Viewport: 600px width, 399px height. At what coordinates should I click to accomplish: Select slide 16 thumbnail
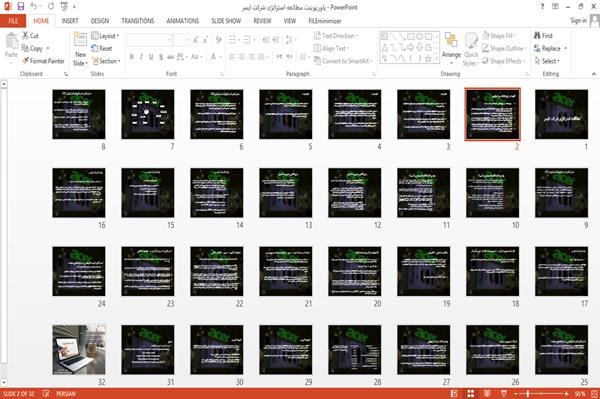coord(79,192)
